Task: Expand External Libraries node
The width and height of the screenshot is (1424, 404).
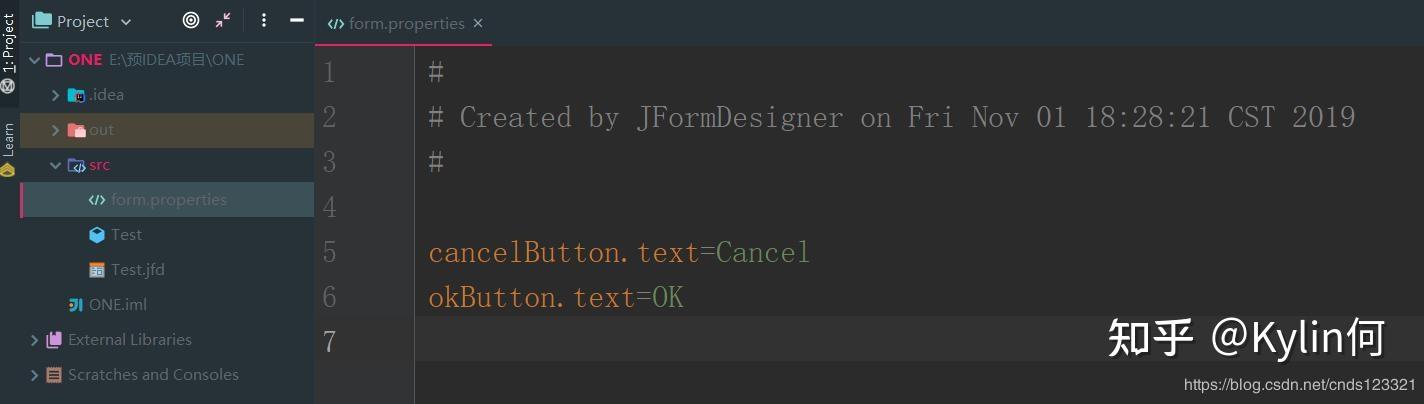Action: (35, 340)
